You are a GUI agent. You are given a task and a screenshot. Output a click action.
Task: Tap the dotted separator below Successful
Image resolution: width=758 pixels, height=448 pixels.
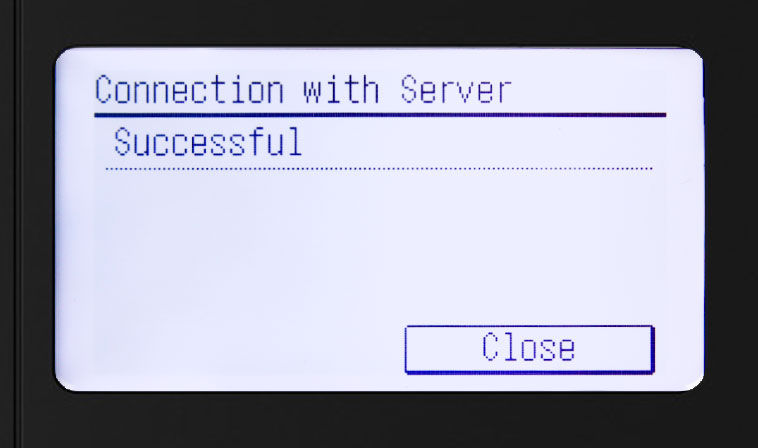point(379,169)
